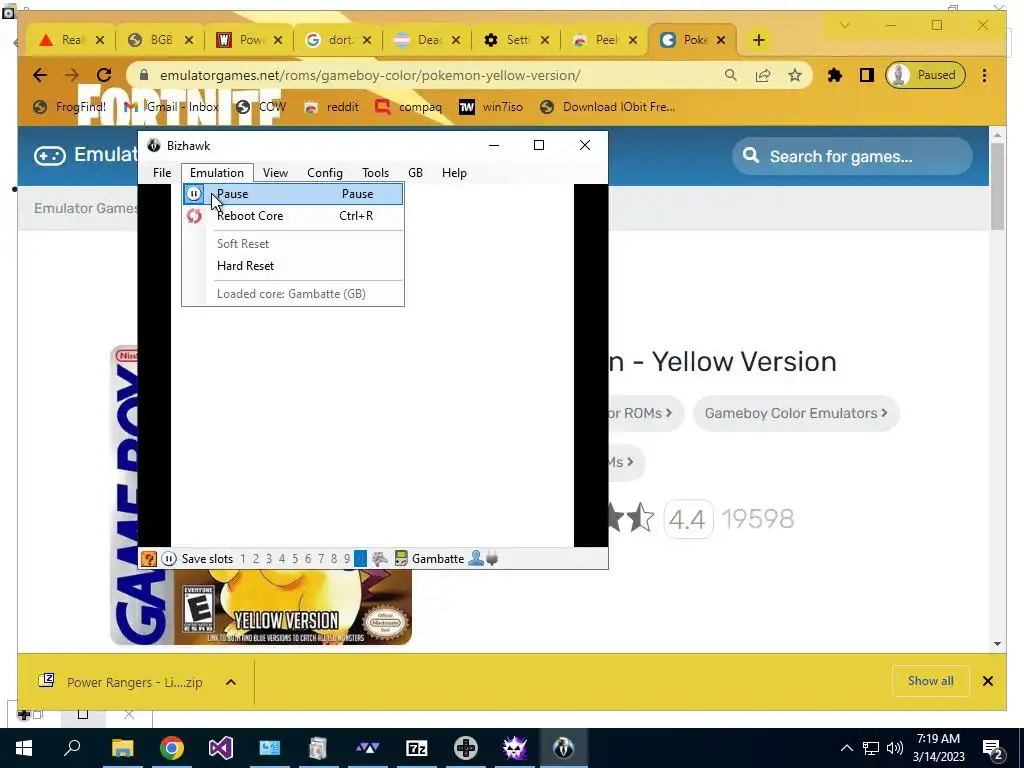Select save slot 8 in status bar
Image resolution: width=1024 pixels, height=768 pixels.
[334, 559]
